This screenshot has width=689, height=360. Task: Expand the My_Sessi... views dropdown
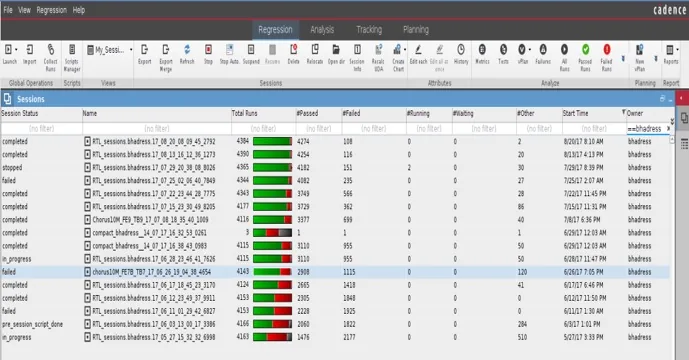click(131, 50)
